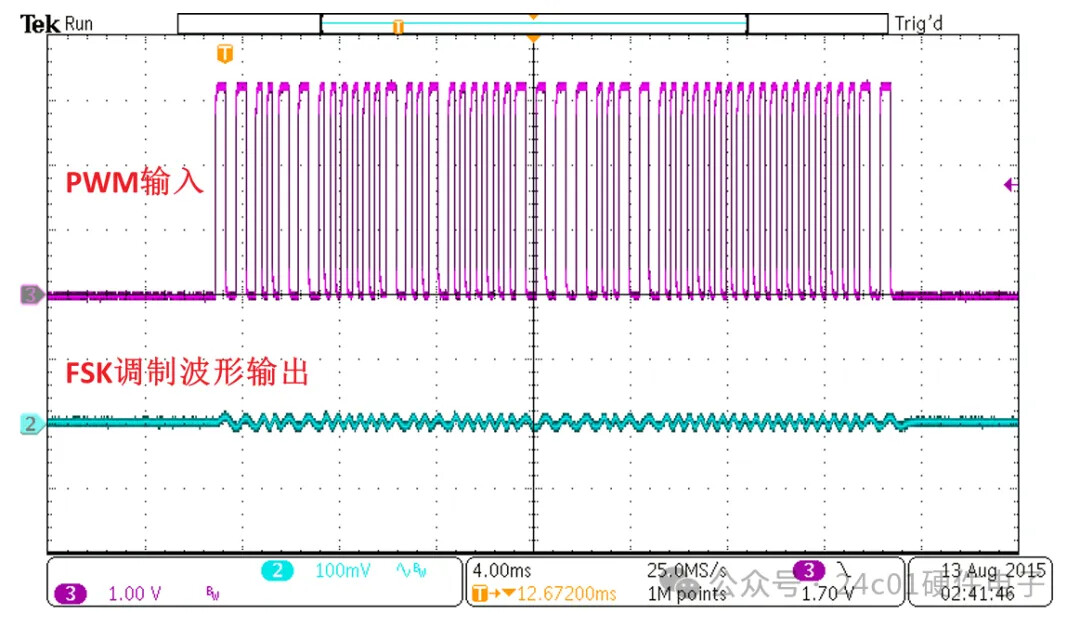Click the 1M points record length readout

click(687, 593)
